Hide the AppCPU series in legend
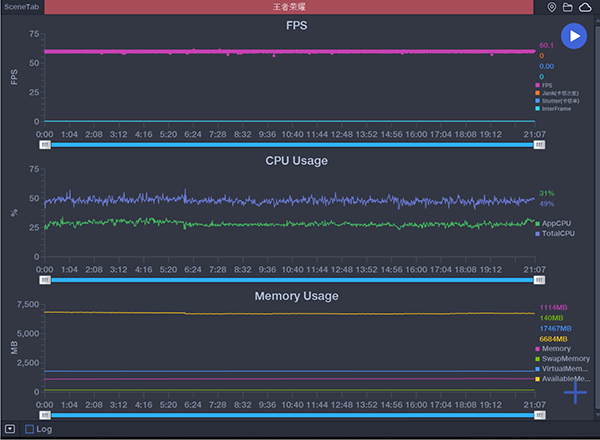600x440 pixels. click(556, 223)
